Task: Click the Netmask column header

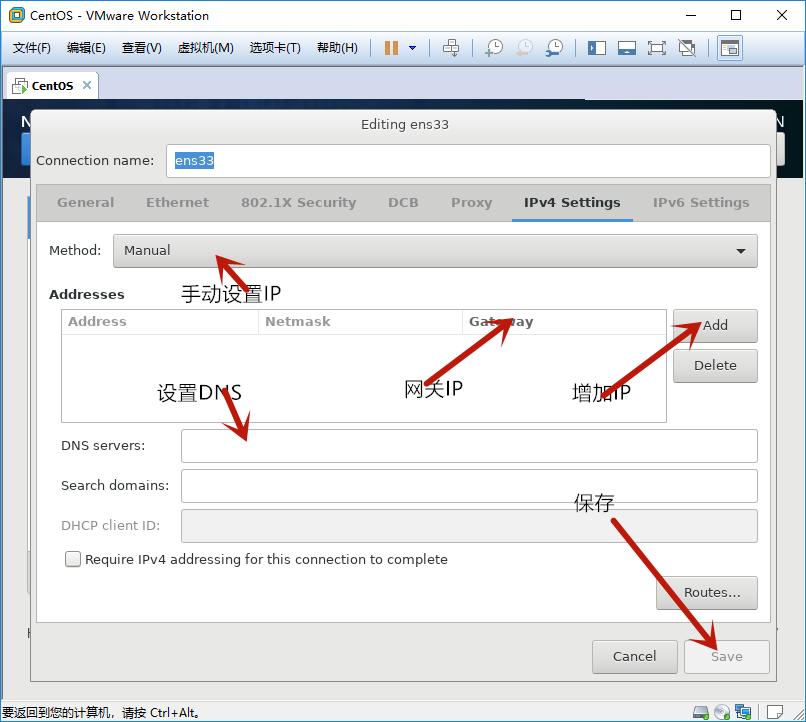Action: [360, 322]
